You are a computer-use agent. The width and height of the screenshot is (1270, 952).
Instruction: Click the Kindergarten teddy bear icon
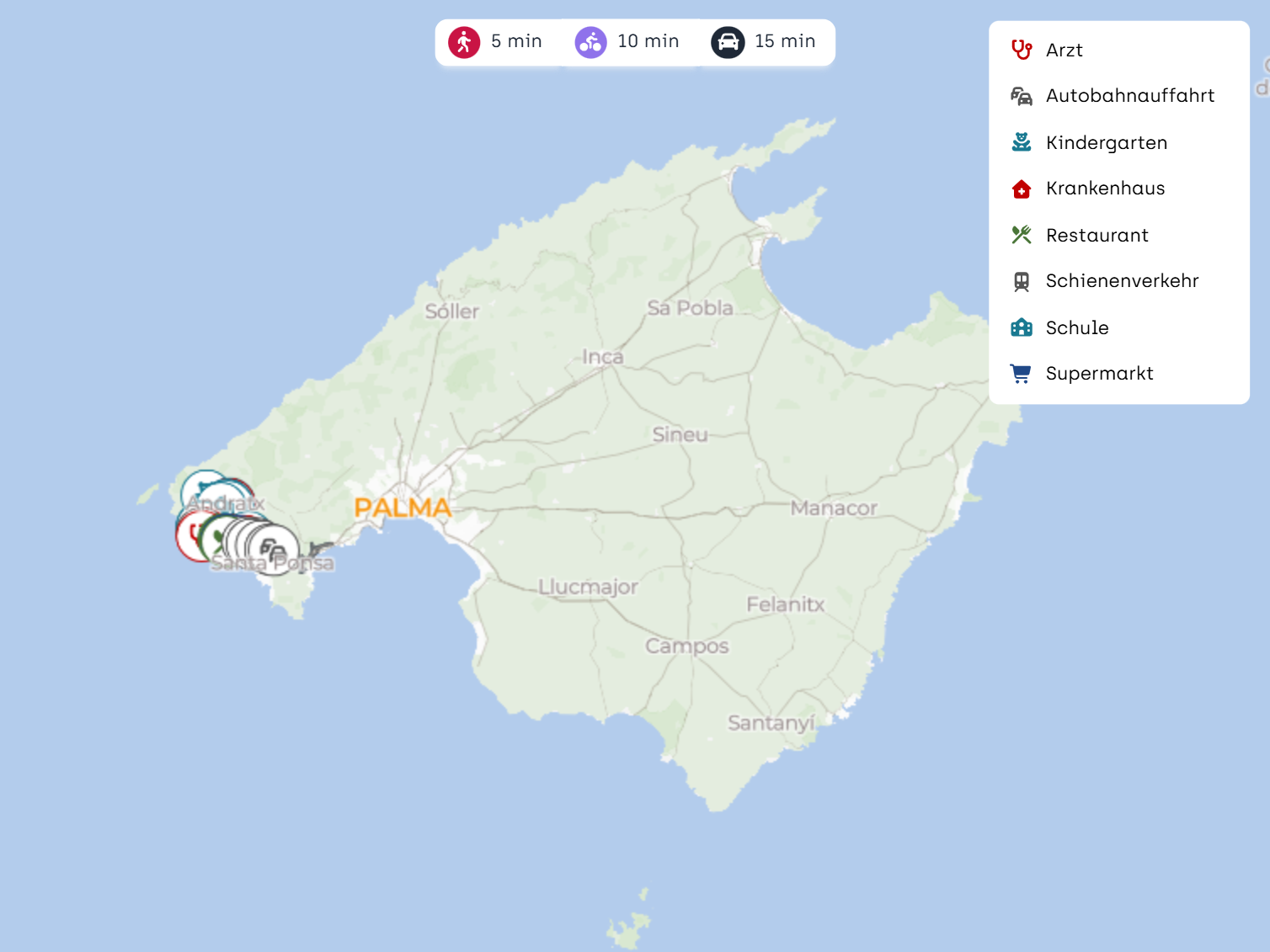(x=1021, y=142)
